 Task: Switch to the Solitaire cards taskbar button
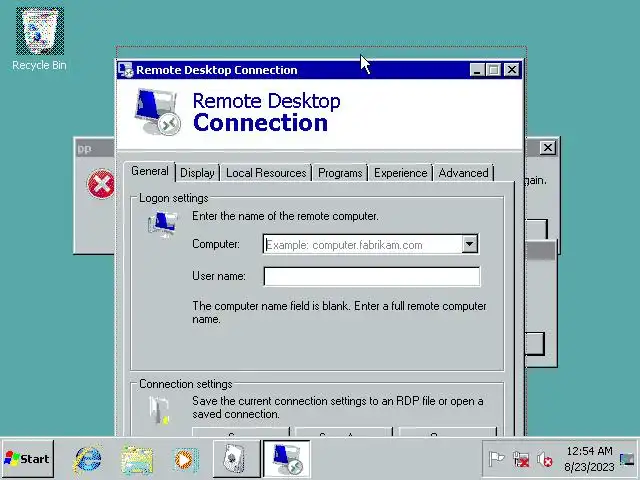pyautogui.click(x=237, y=459)
